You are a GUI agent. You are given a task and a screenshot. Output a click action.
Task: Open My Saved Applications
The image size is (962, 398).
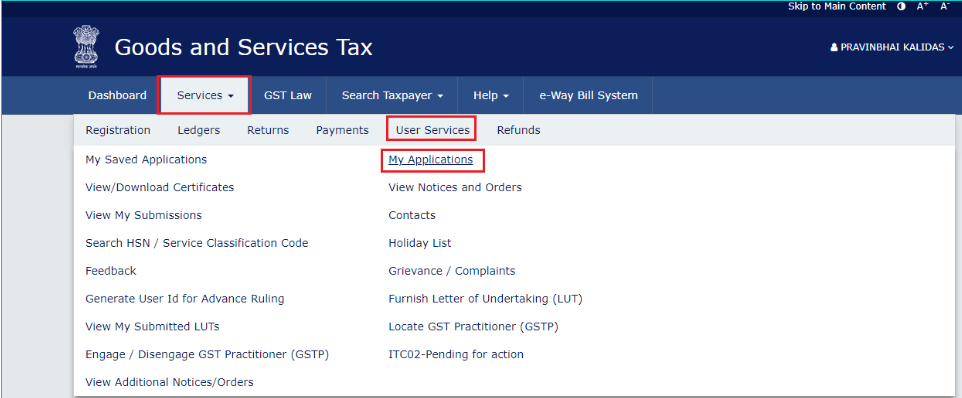coord(146,159)
